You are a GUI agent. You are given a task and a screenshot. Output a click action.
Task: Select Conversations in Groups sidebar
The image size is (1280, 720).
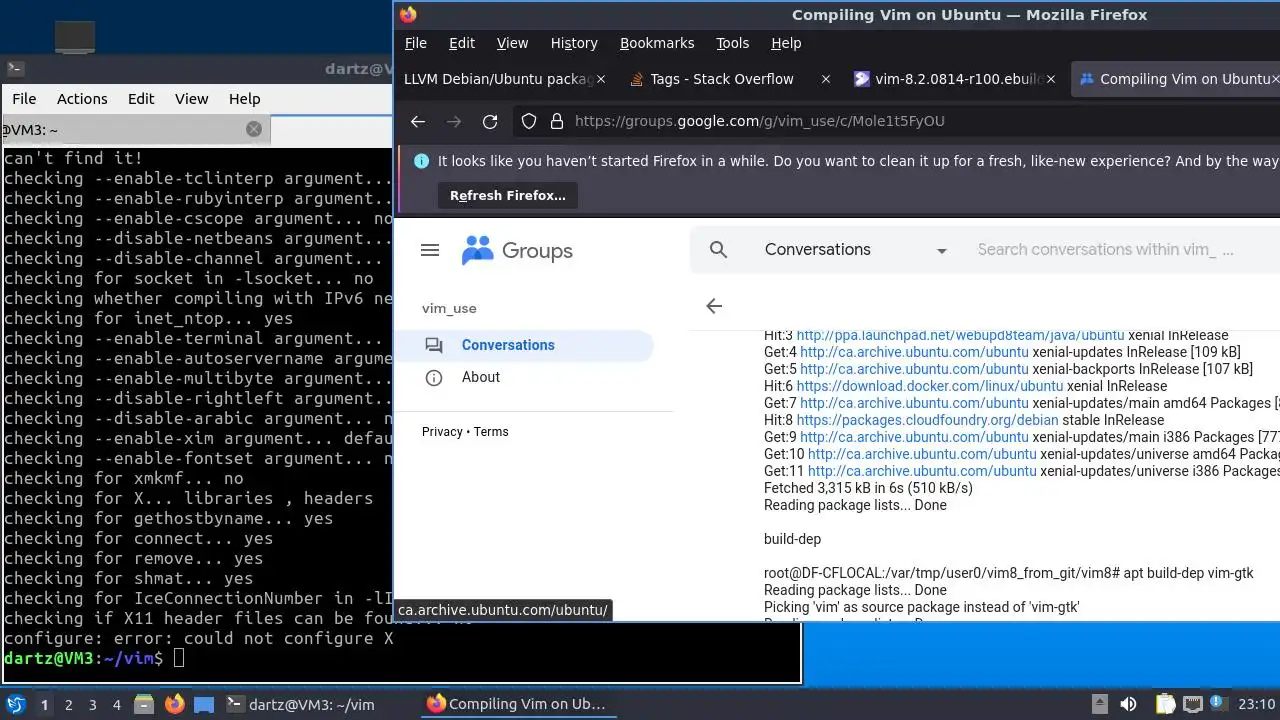click(x=526, y=345)
